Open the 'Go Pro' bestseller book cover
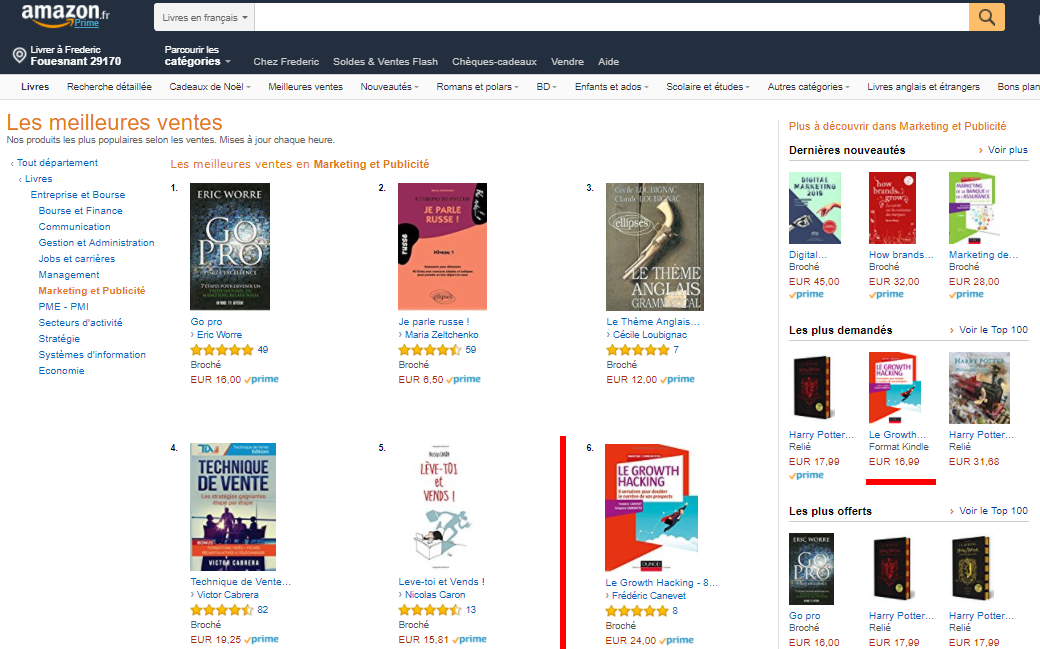The width and height of the screenshot is (1040, 649). pos(230,246)
